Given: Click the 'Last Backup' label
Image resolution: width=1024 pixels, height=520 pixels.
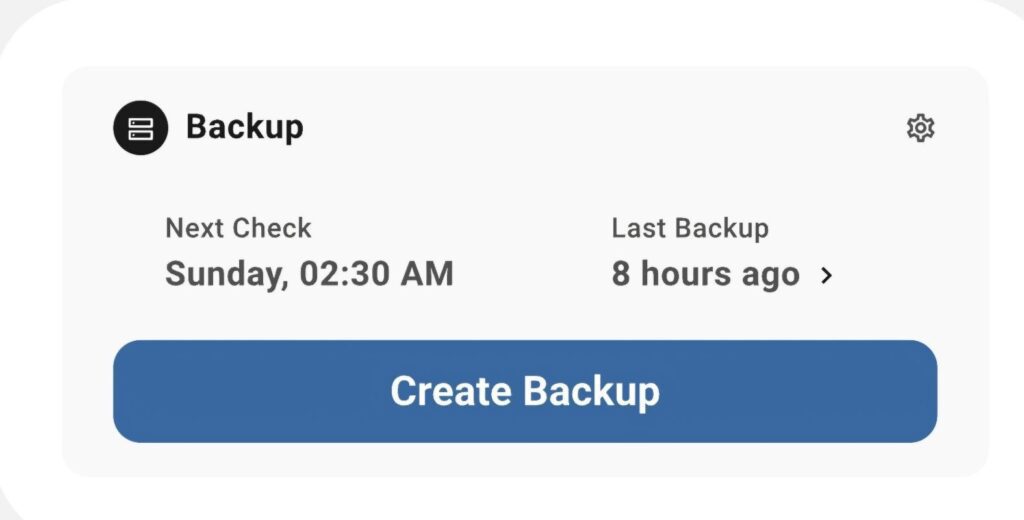Looking at the screenshot, I should (690, 228).
